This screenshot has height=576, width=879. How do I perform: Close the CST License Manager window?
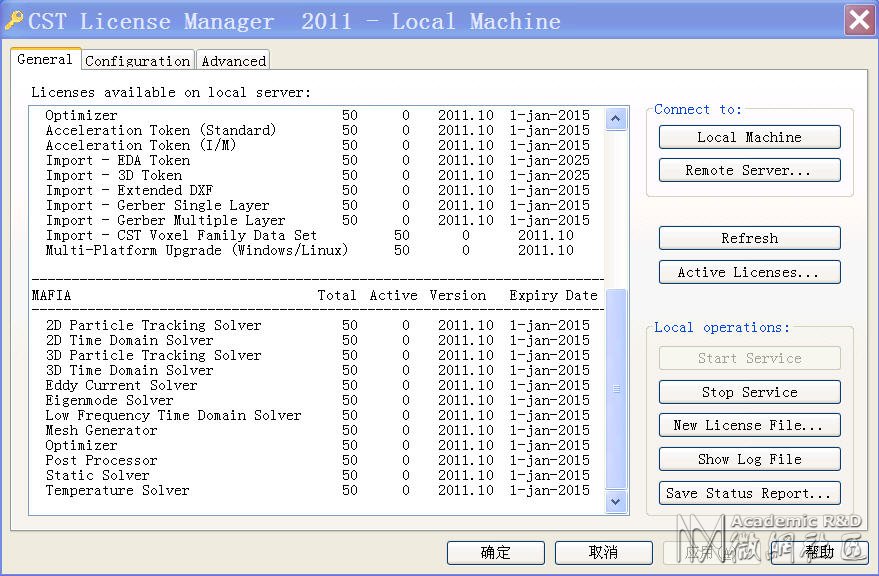[859, 20]
